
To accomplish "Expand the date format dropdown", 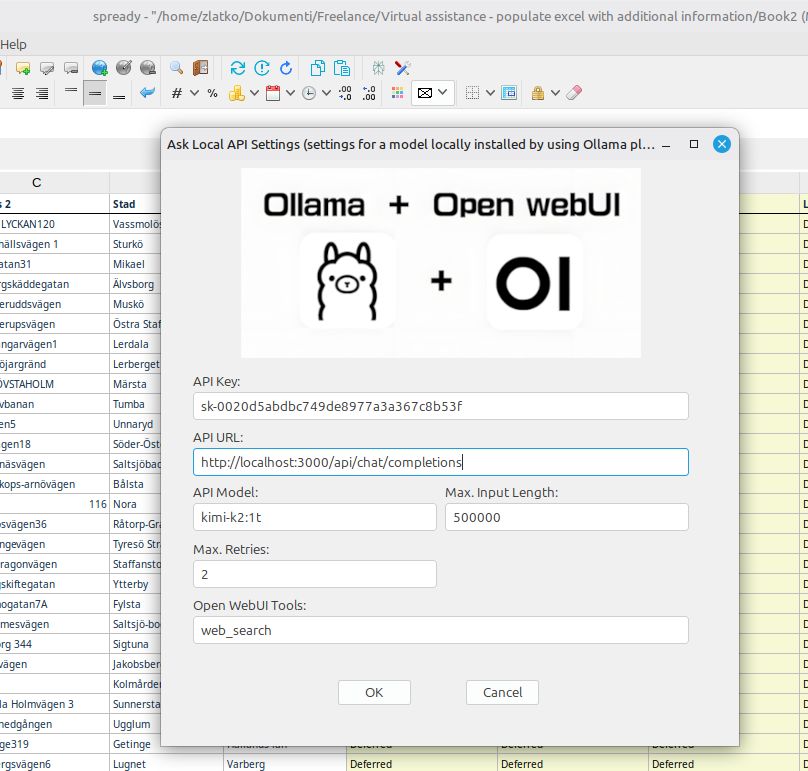I will pos(290,93).
